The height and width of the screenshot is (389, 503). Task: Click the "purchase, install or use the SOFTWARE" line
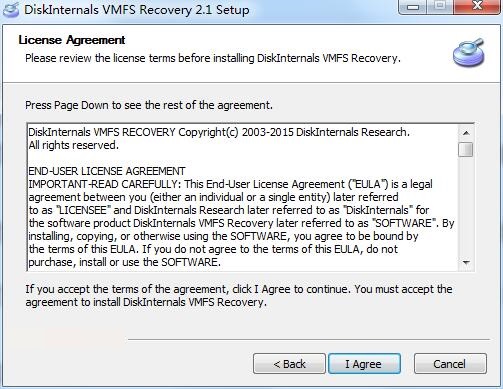point(124,262)
